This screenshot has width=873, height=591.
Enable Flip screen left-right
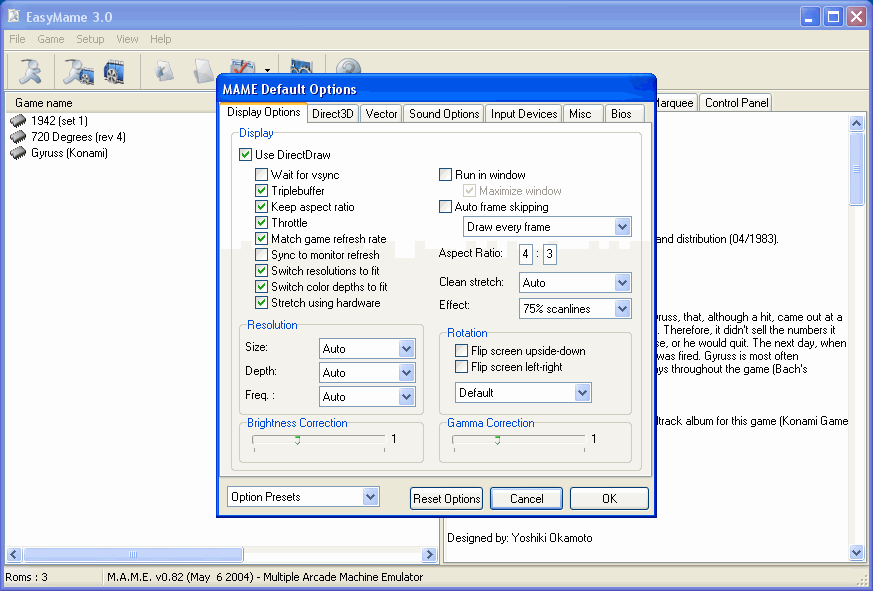pyautogui.click(x=461, y=367)
